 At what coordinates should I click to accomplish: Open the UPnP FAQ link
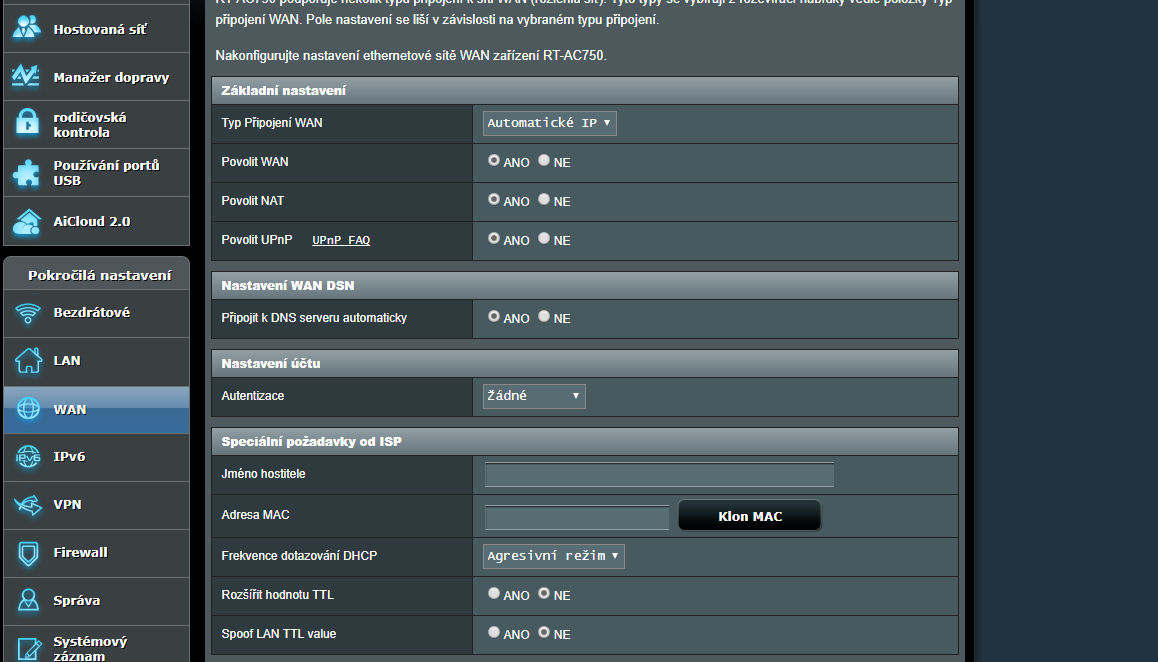341,240
